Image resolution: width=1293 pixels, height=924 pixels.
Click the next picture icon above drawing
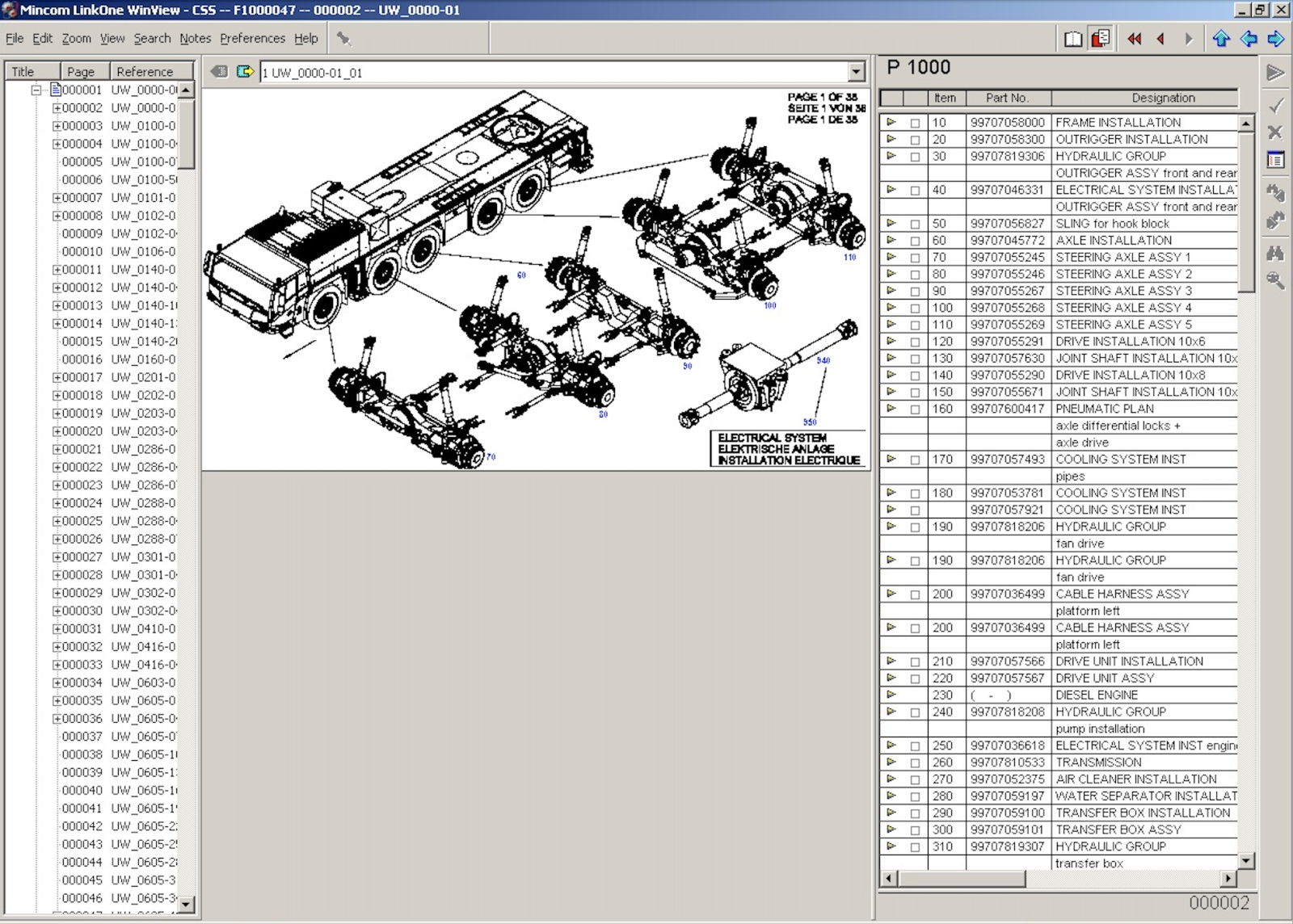point(245,72)
